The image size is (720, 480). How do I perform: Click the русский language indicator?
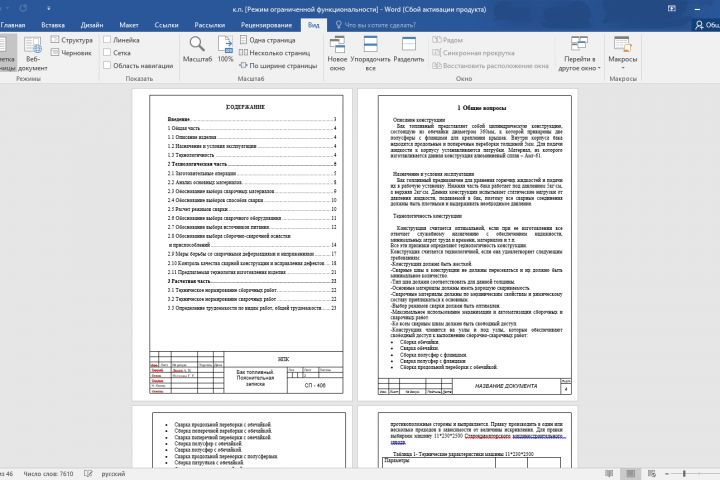[x=113, y=474]
